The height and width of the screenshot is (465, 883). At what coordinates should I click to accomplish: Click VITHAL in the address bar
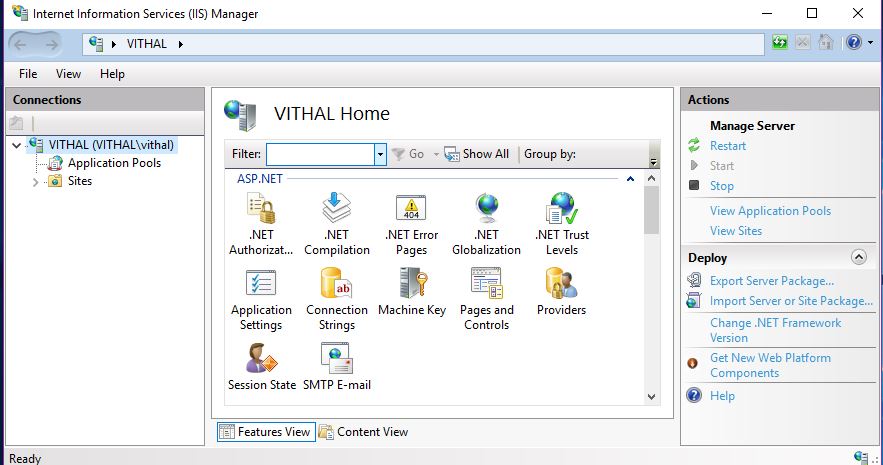[146, 44]
